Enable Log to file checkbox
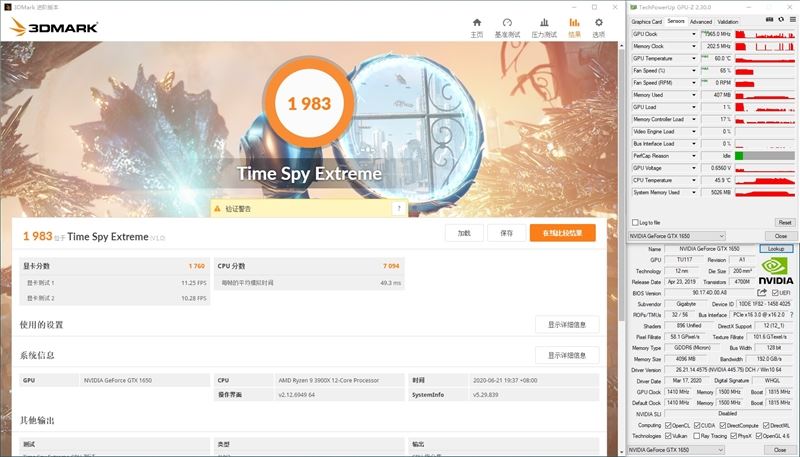The width and height of the screenshot is (800, 457). (x=635, y=222)
